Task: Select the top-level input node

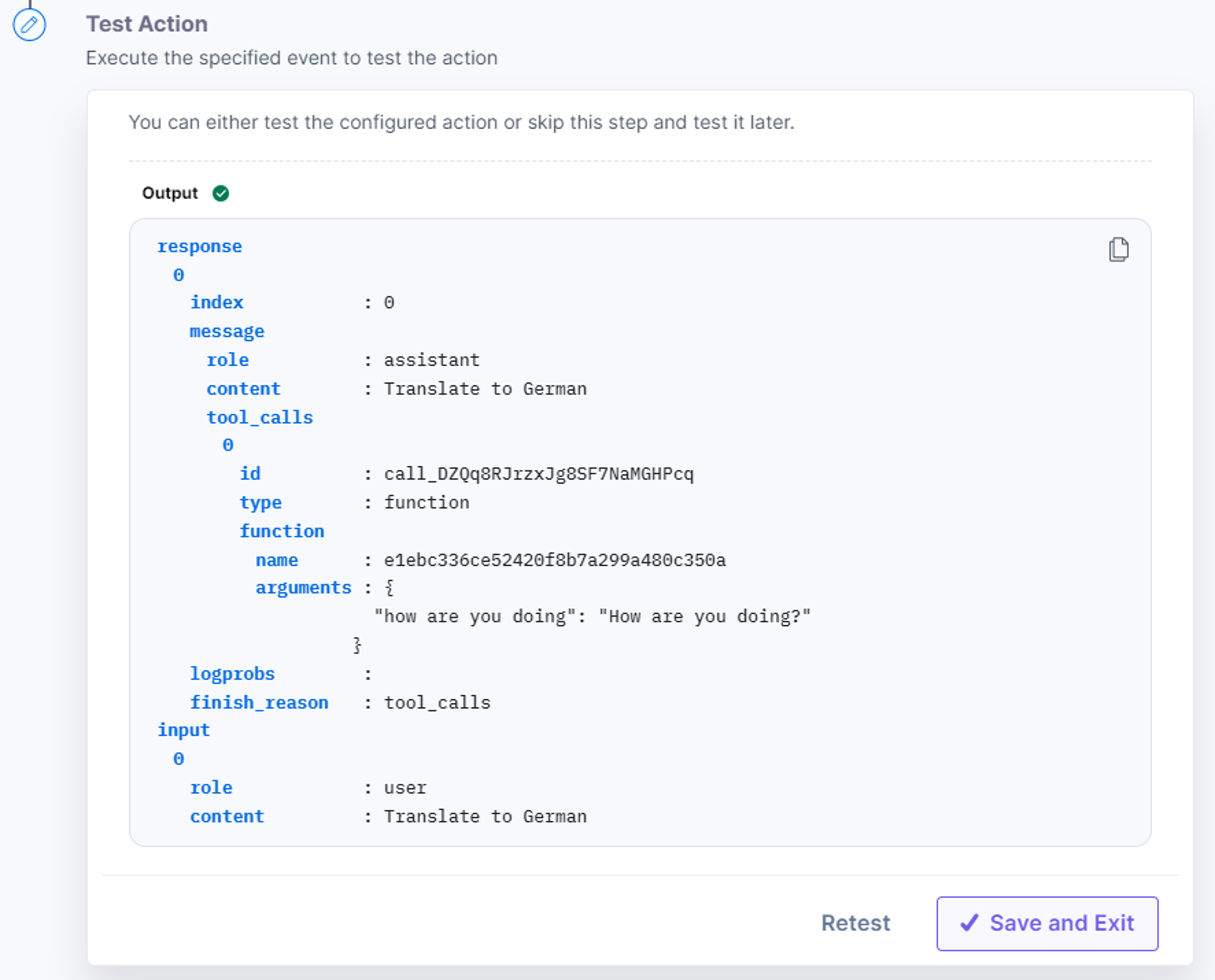Action: click(x=184, y=730)
